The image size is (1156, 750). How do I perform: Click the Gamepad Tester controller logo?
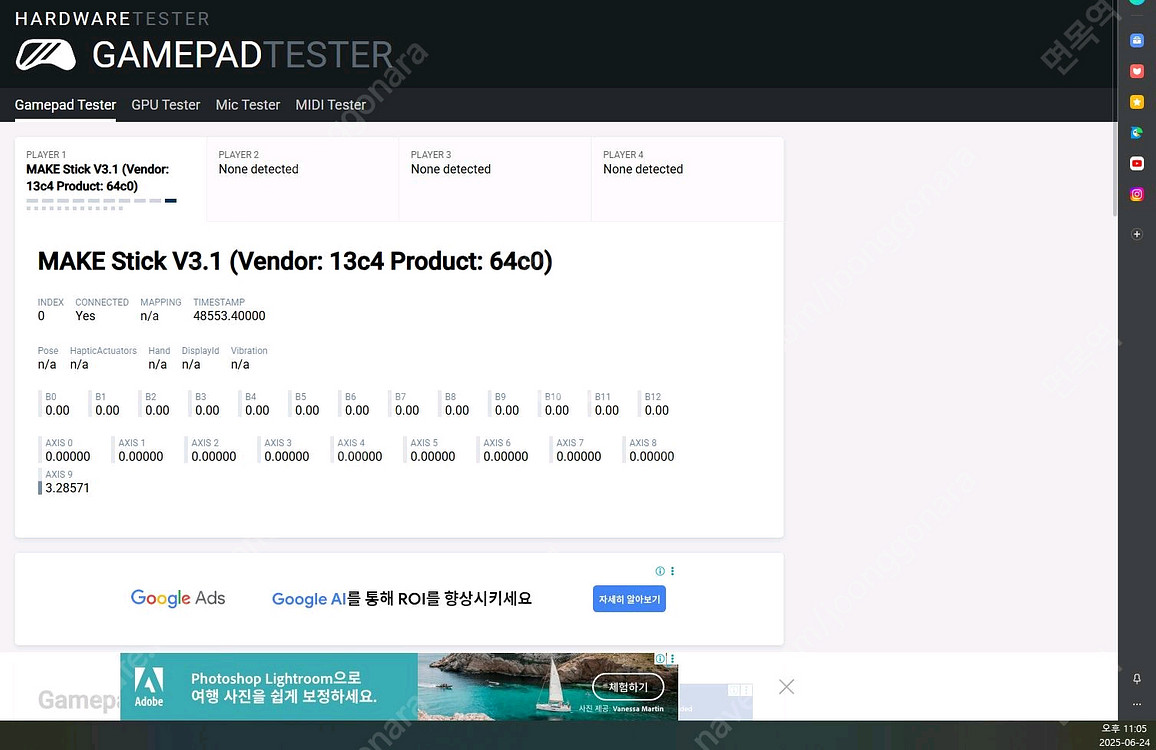pyautogui.click(x=45, y=55)
